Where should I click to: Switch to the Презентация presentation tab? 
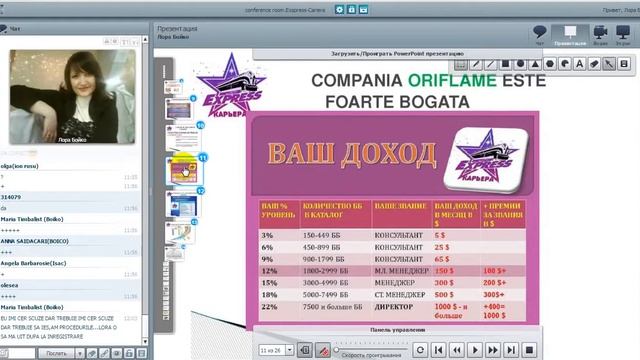pos(570,35)
